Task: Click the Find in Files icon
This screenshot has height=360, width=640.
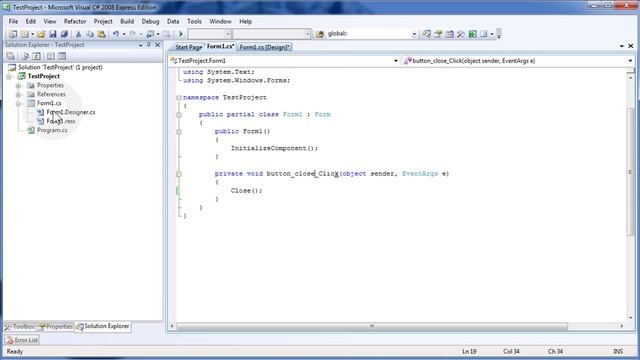Action: click(x=320, y=34)
